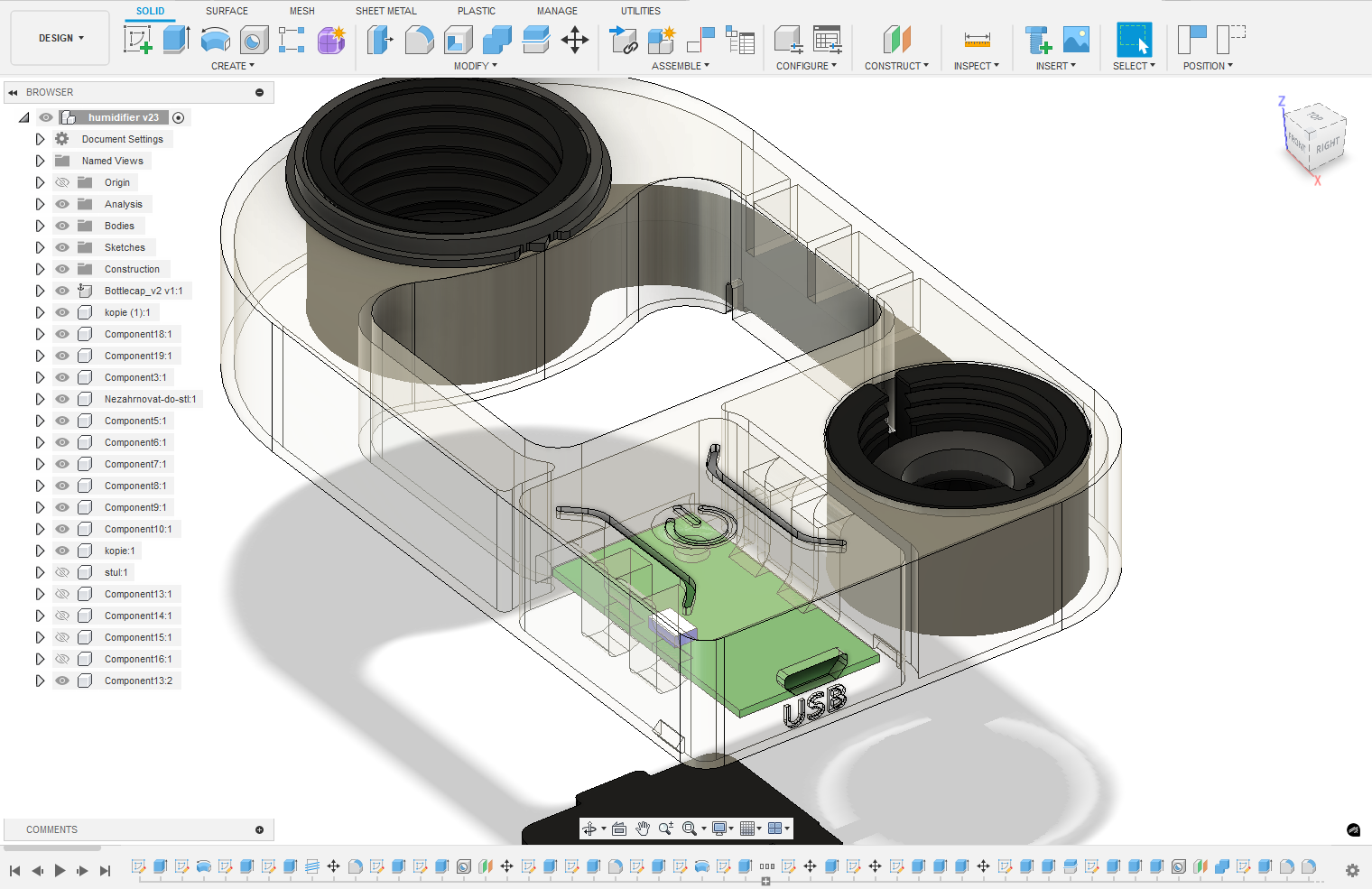Click the Measure tool in Inspect

(x=977, y=40)
